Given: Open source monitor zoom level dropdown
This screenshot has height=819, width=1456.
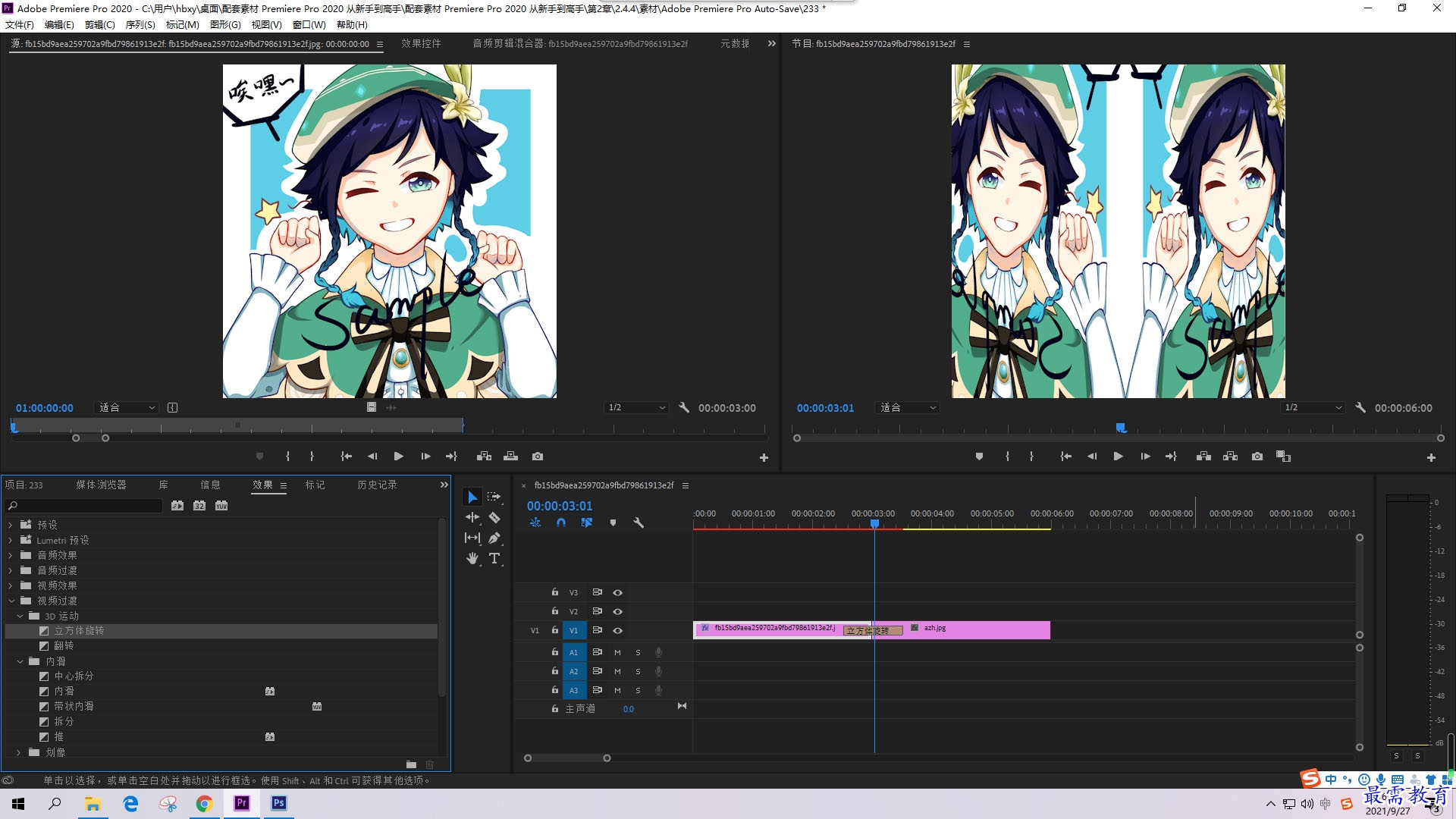Looking at the screenshot, I should pos(127,407).
